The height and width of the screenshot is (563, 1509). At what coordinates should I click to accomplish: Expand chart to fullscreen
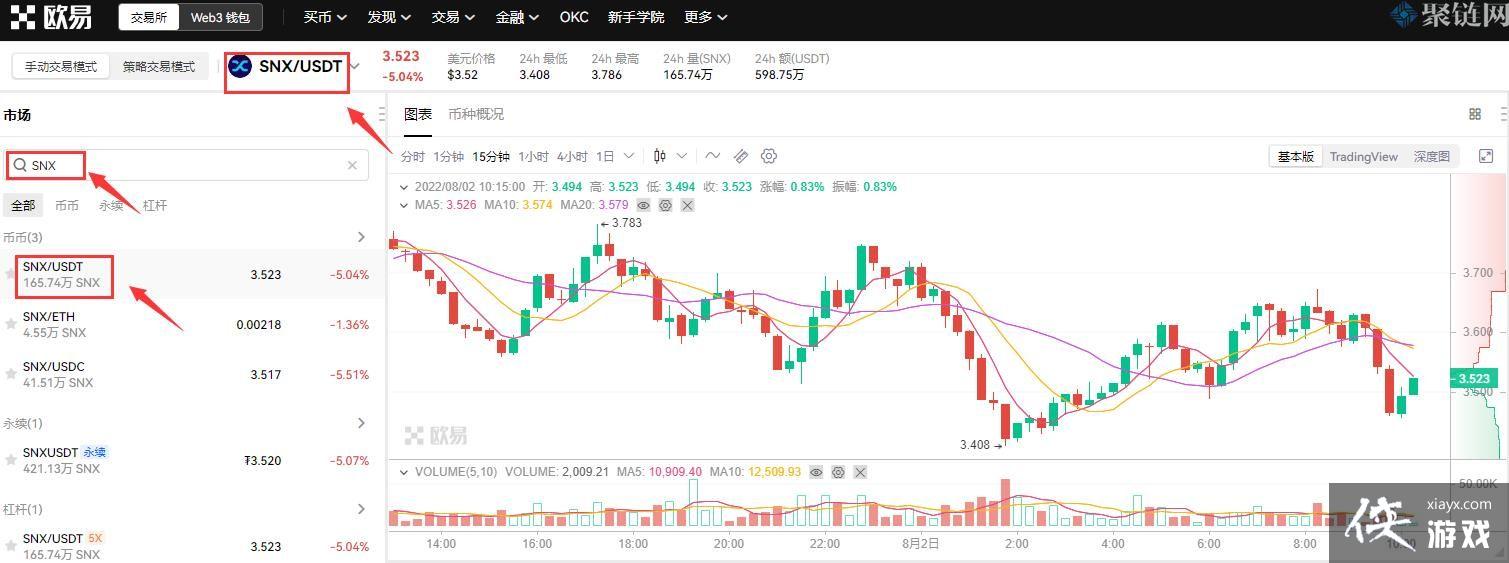pos(1486,156)
